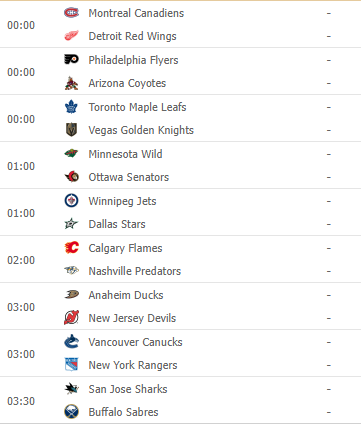Click the Toronto Maple Leafs logo
Viewport: 361px width, 424px height.
[71, 107]
